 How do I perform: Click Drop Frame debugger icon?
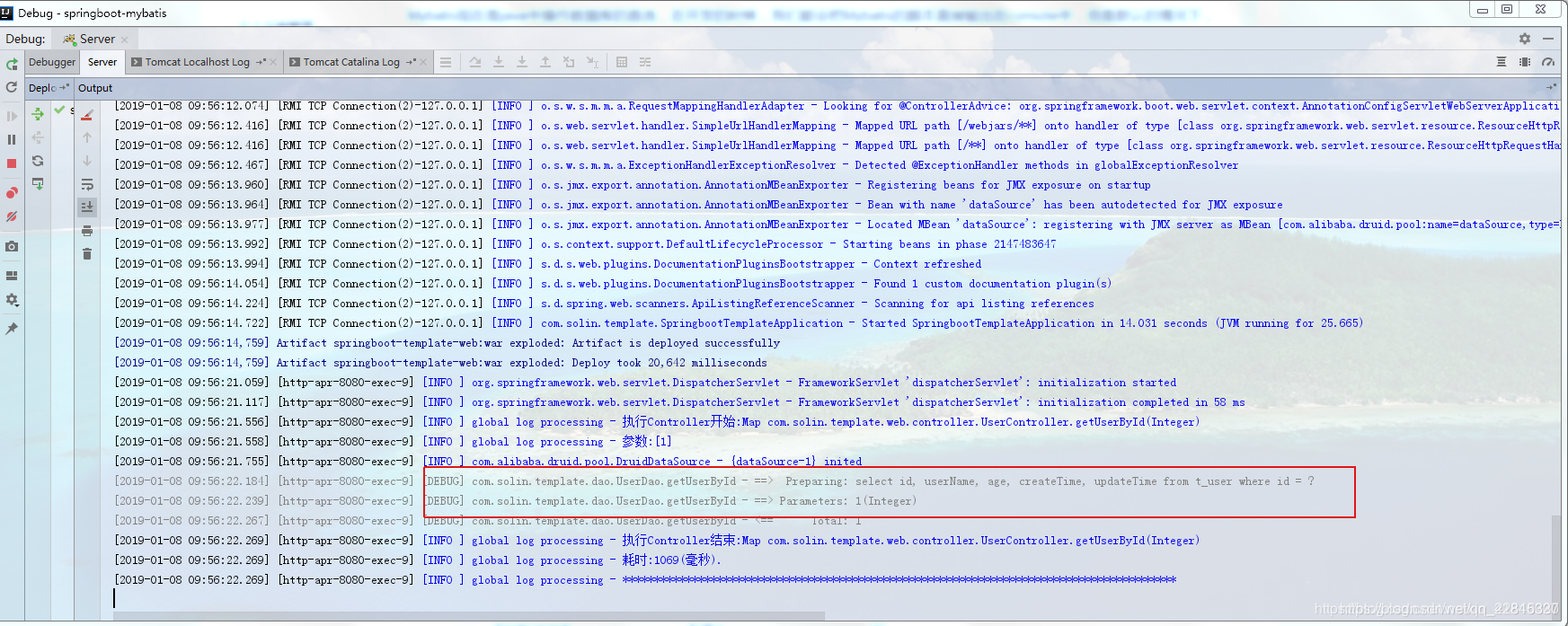tap(569, 62)
